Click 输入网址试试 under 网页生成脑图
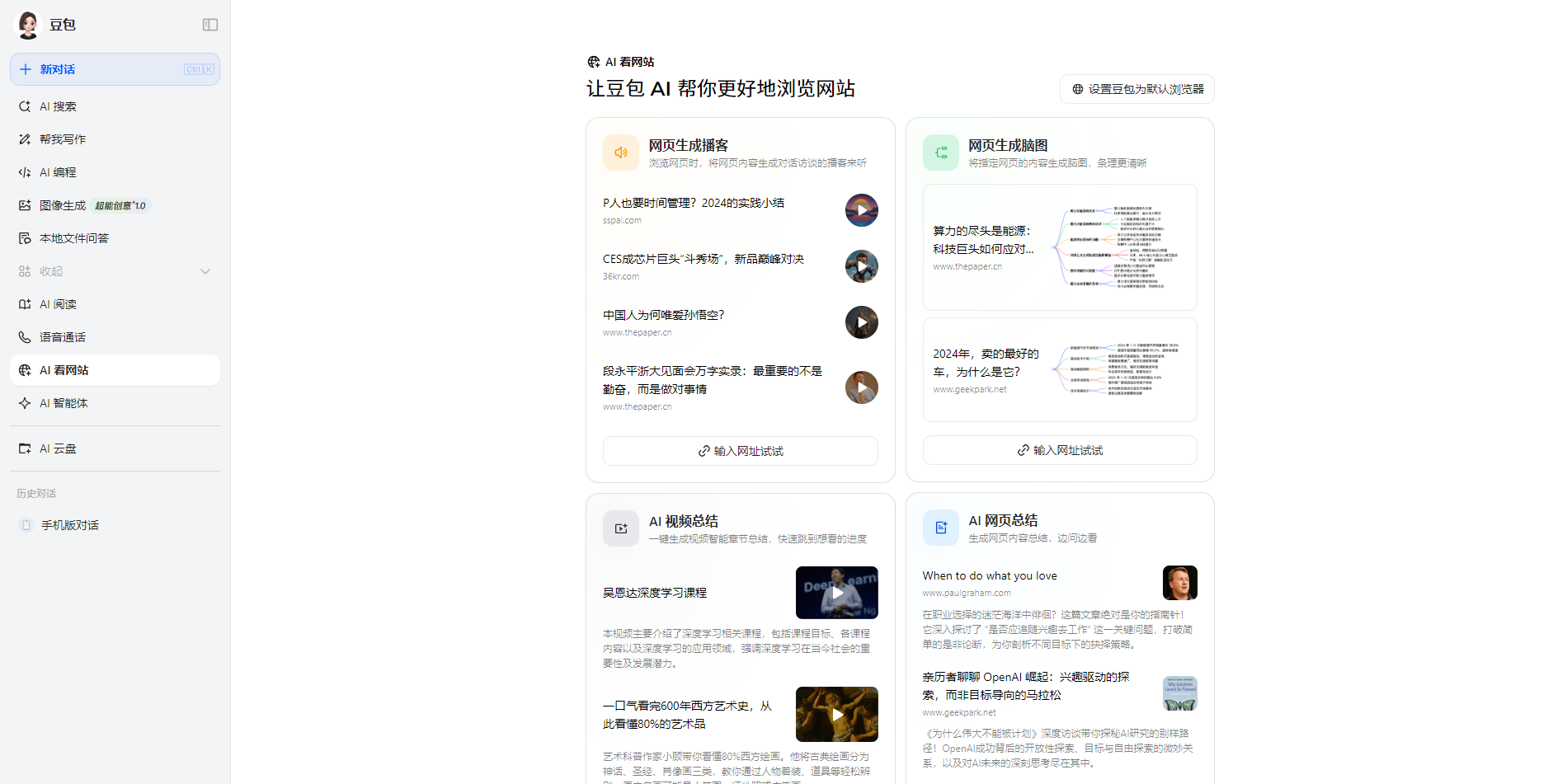1567x784 pixels. tap(1060, 450)
